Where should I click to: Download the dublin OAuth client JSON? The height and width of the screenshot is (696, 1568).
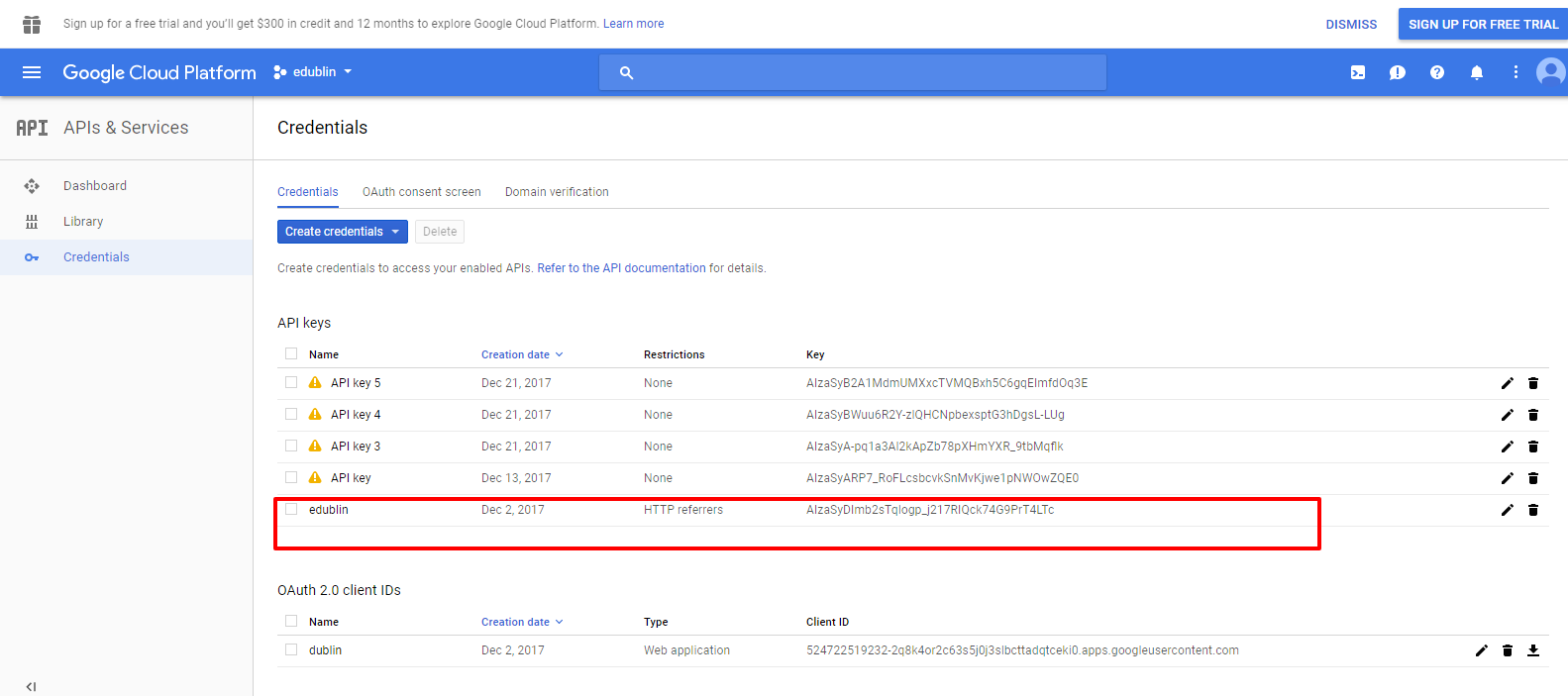click(x=1533, y=650)
